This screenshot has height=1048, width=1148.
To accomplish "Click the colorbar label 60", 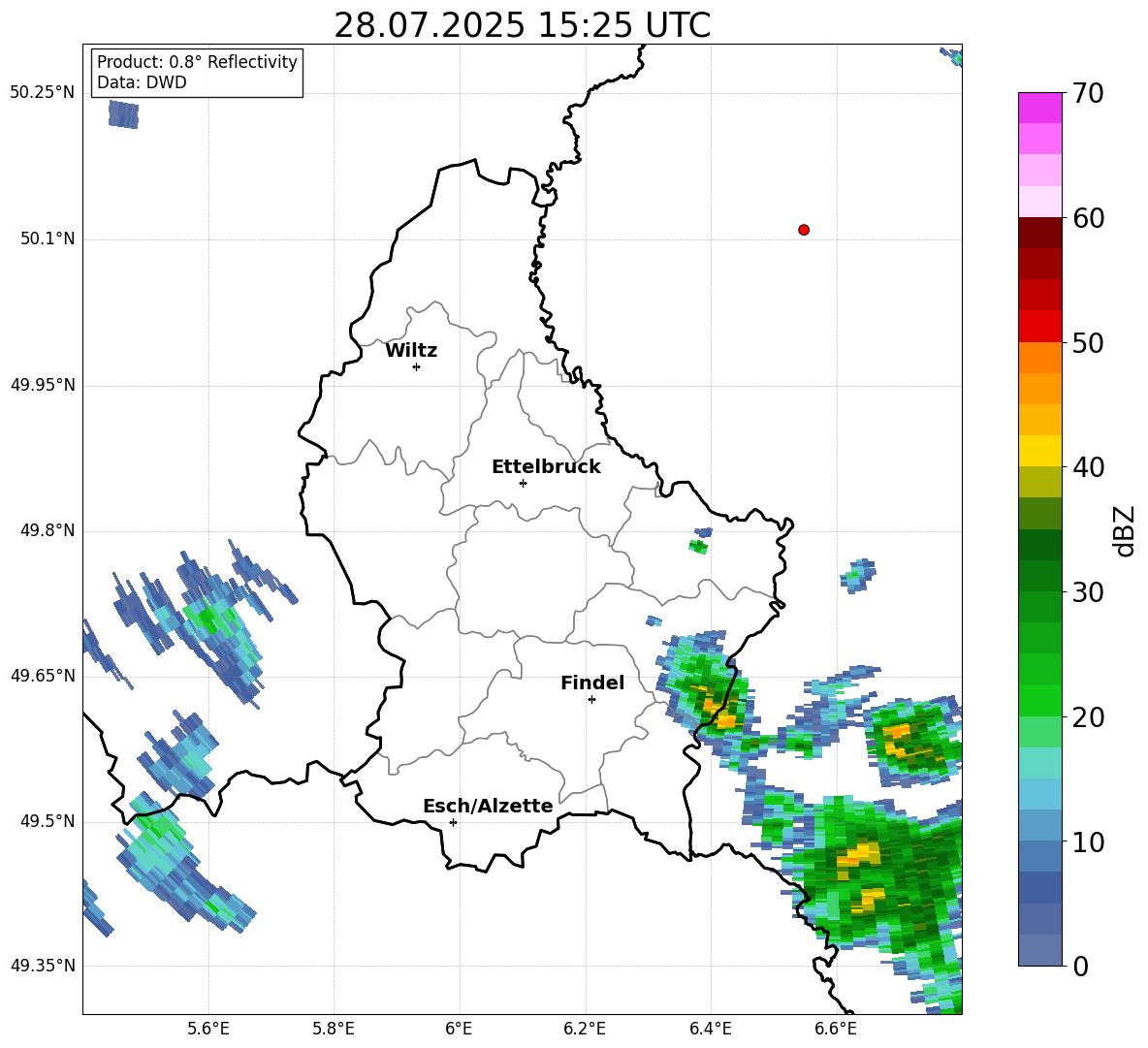I will [1088, 218].
